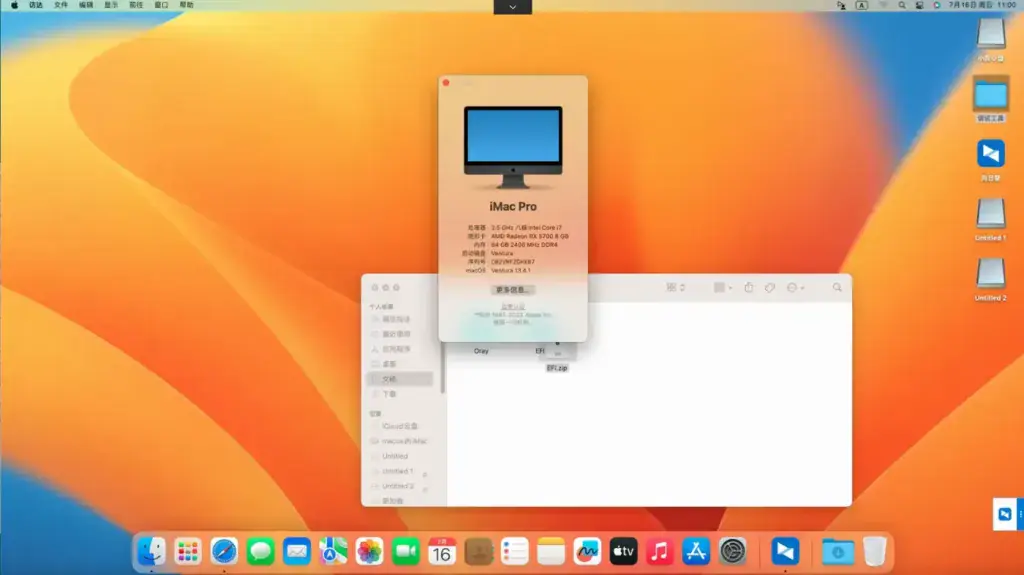Eject Untitled 1 volume in Finder sidebar
The height and width of the screenshot is (575, 1024).
coord(425,474)
